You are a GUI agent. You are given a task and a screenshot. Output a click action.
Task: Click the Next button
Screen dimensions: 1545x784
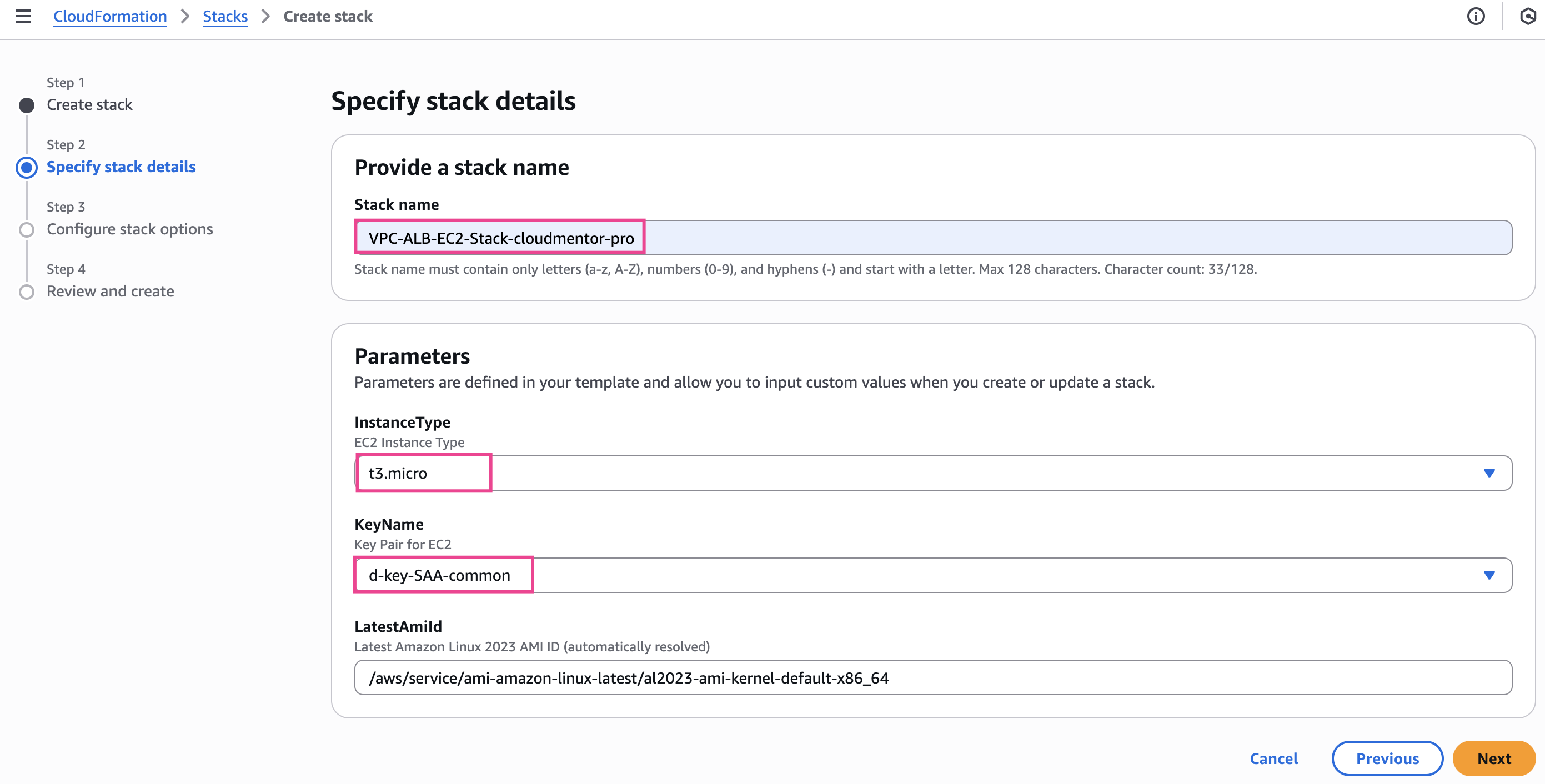(1493, 758)
